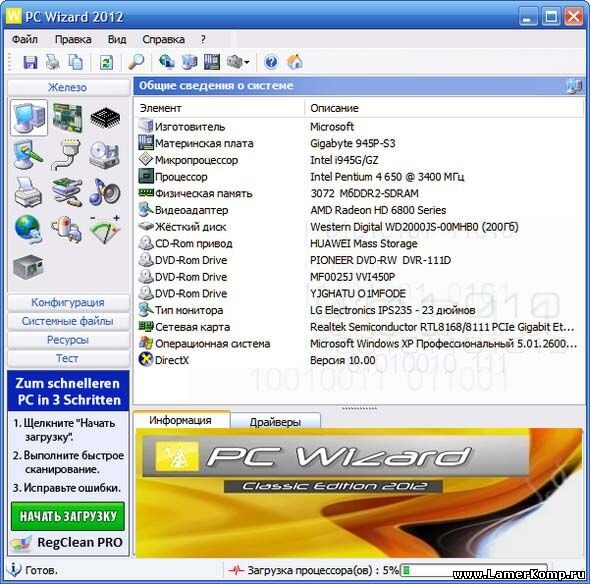Select the Материнская плата row
The width and height of the screenshot is (590, 584).
359,143
